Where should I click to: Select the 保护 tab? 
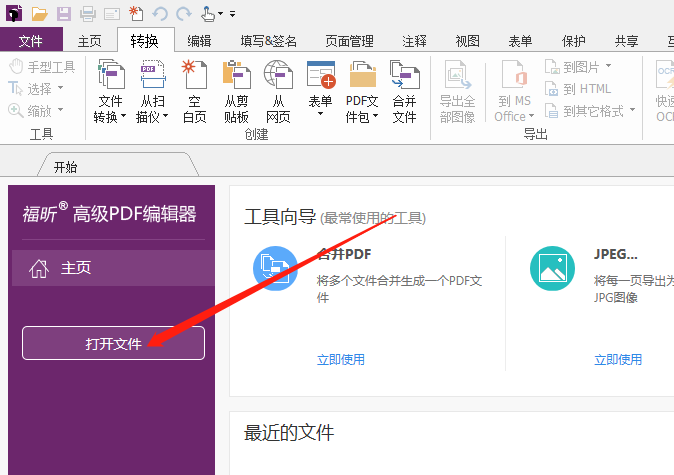[574, 41]
